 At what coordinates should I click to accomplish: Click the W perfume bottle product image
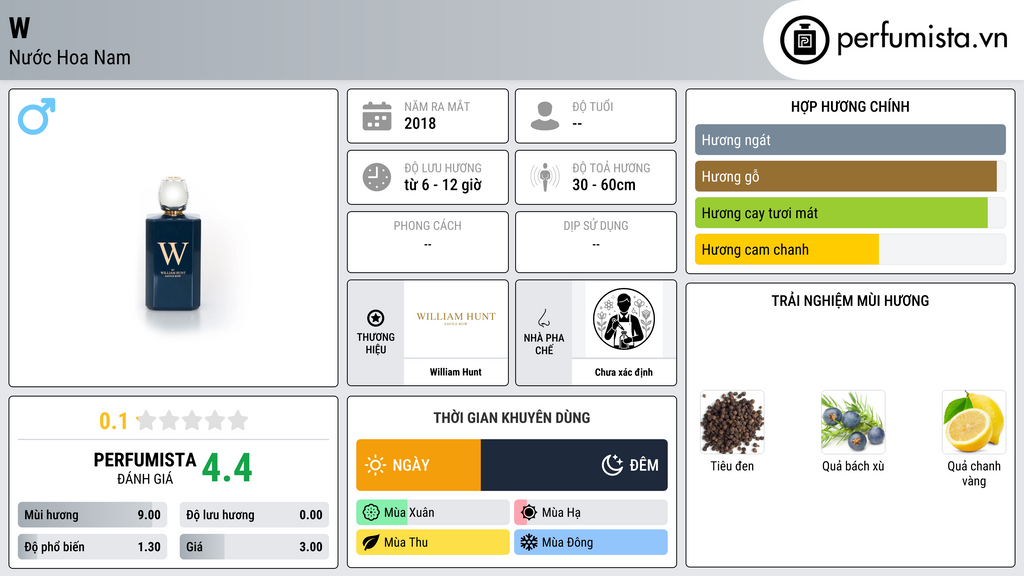coord(173,245)
